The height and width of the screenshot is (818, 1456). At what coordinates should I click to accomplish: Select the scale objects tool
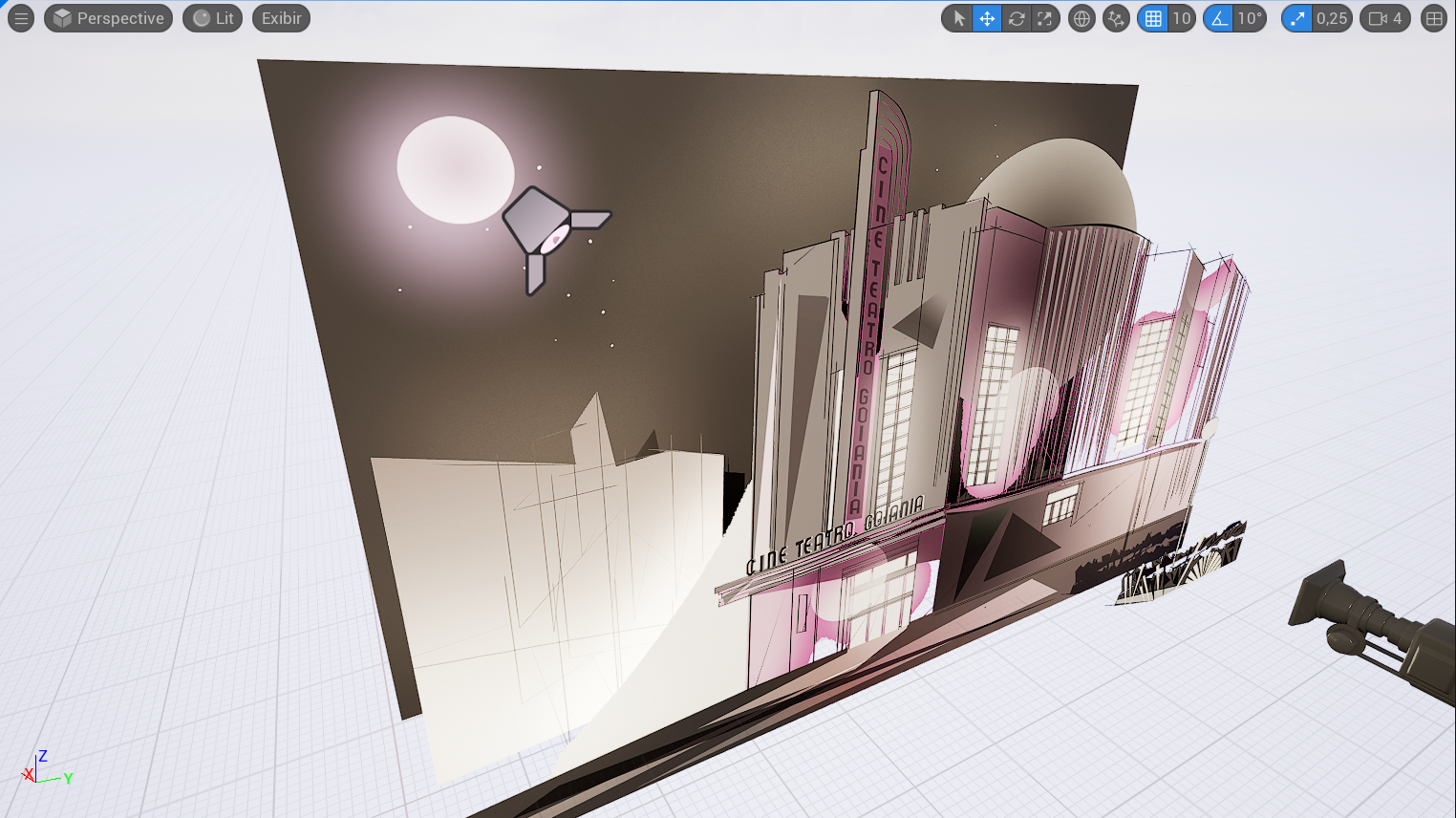tap(1045, 18)
